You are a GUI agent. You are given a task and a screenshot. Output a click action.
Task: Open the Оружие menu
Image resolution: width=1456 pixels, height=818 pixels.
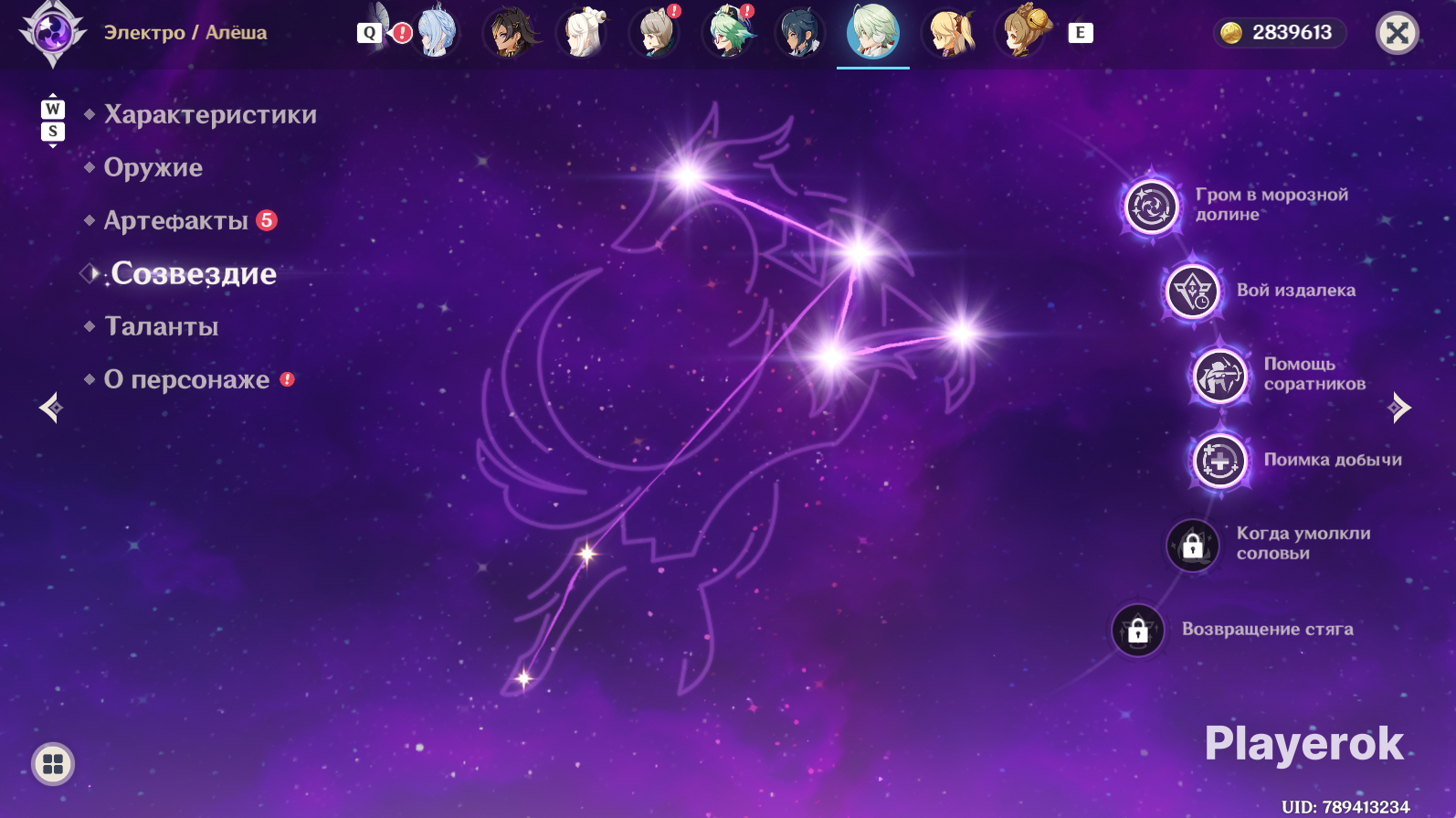(153, 167)
